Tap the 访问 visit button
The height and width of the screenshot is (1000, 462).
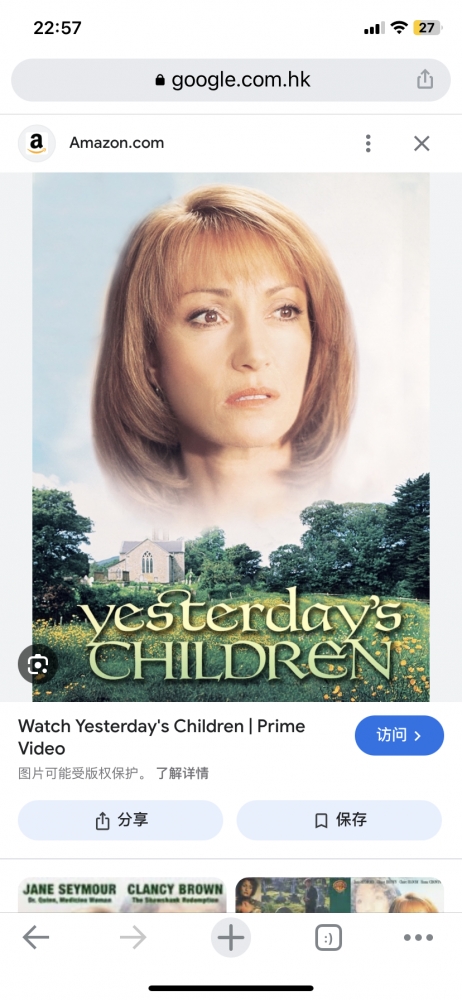coord(399,735)
